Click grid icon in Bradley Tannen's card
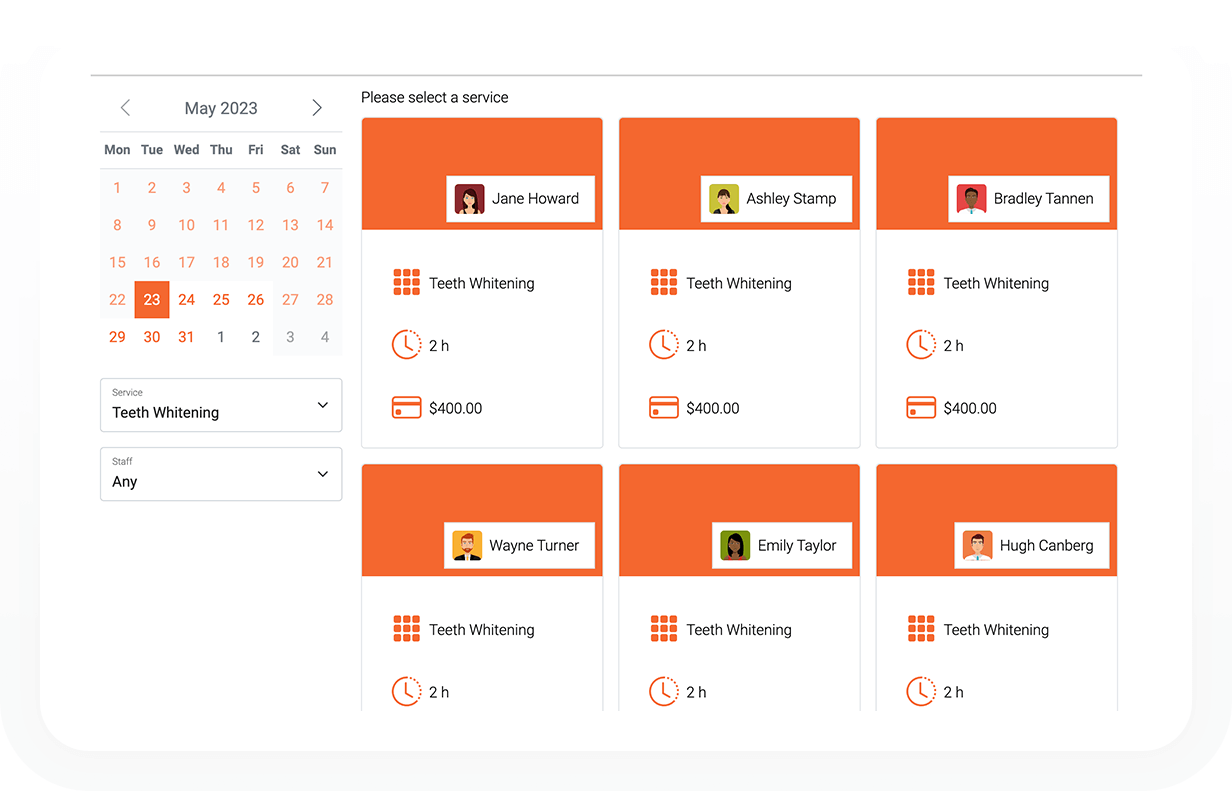Image resolution: width=1232 pixels, height=791 pixels. click(921, 282)
